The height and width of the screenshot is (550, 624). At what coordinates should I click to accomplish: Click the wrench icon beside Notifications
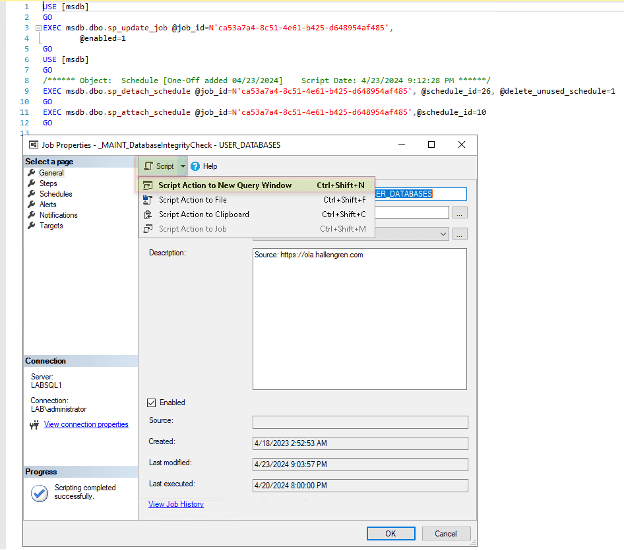tap(31, 215)
